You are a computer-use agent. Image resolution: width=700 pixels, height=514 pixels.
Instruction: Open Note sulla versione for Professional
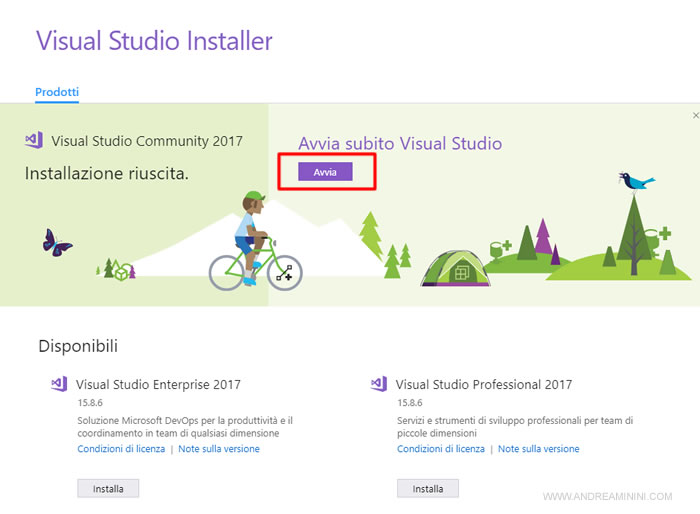(x=539, y=449)
